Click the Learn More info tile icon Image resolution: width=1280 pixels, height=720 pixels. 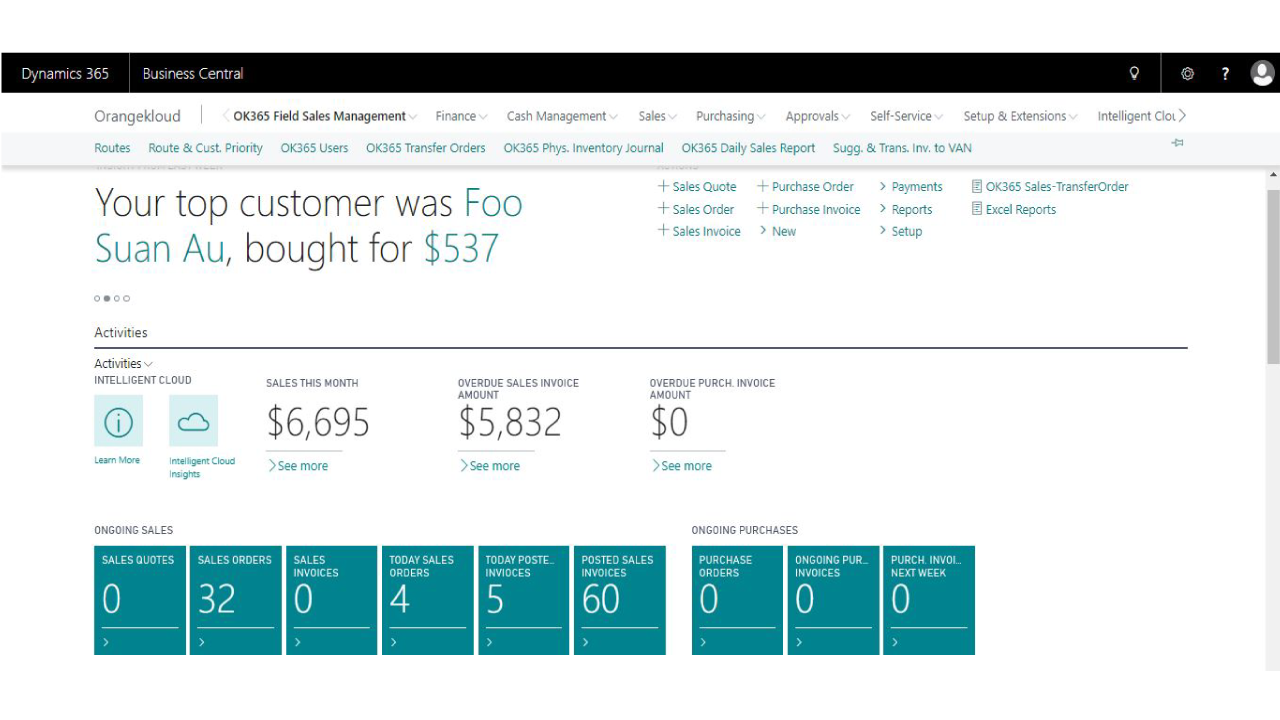click(x=118, y=421)
